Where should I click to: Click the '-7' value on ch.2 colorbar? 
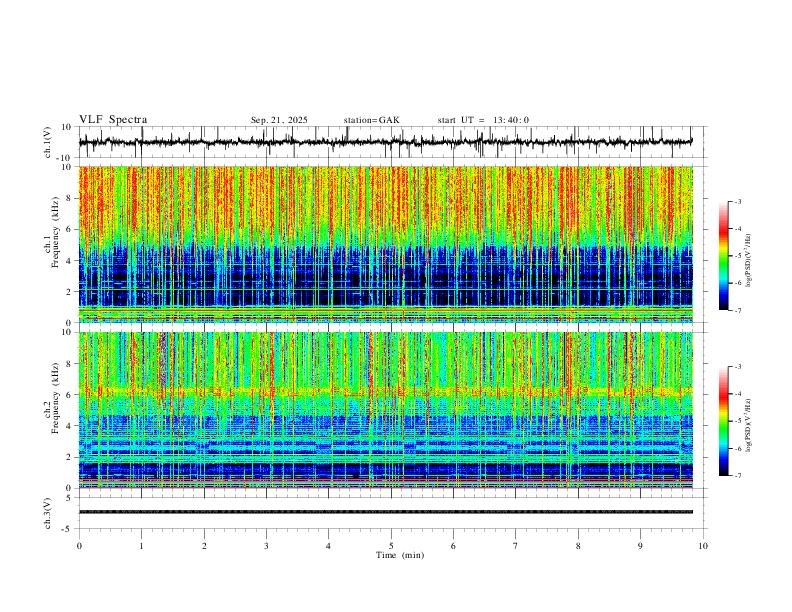point(738,476)
